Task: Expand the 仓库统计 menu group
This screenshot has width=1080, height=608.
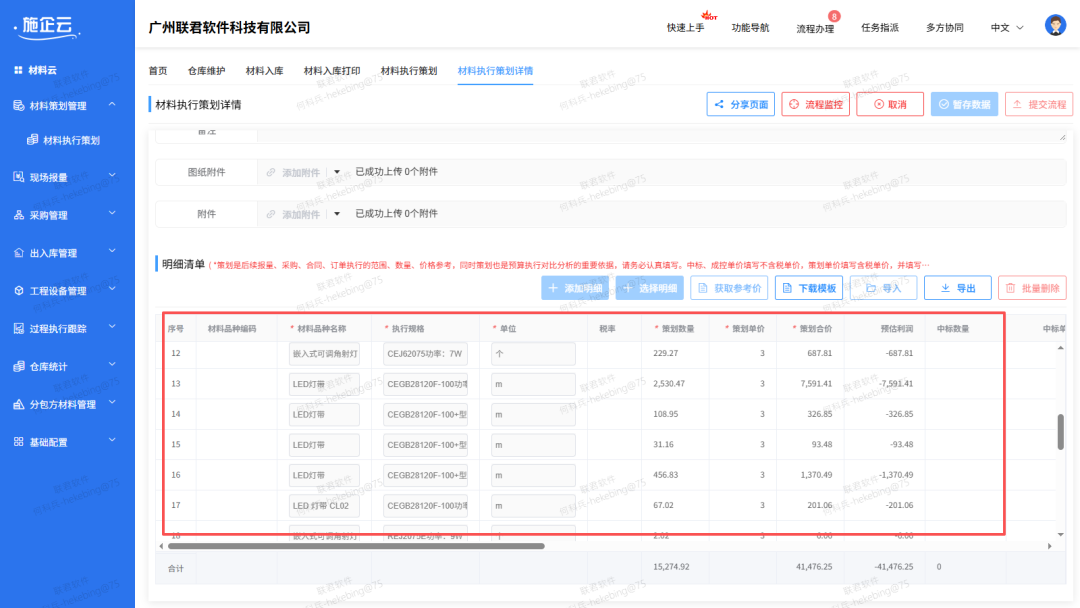Action: coord(112,366)
